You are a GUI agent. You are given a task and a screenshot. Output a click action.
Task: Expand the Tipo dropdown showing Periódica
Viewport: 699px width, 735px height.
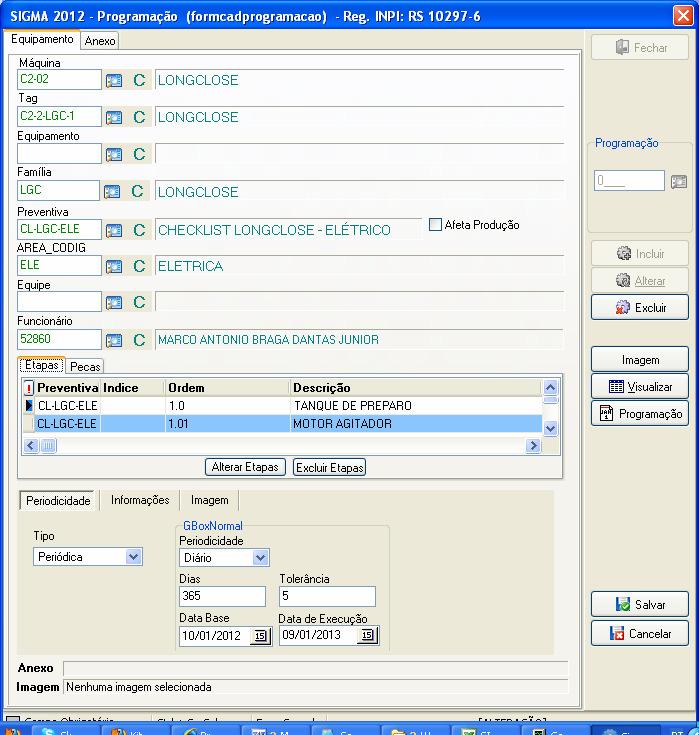tap(134, 557)
